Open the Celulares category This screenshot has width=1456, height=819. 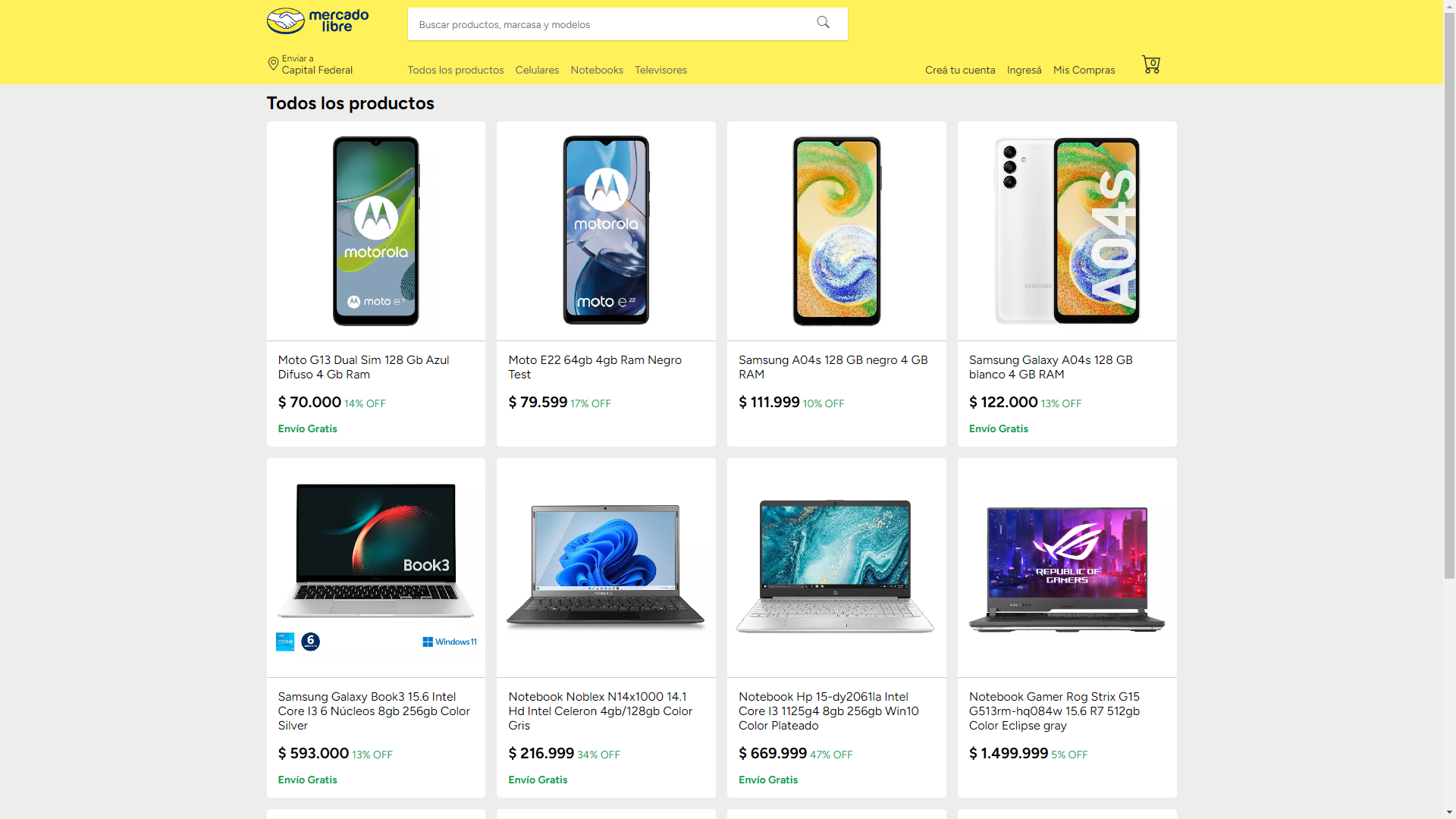(537, 70)
